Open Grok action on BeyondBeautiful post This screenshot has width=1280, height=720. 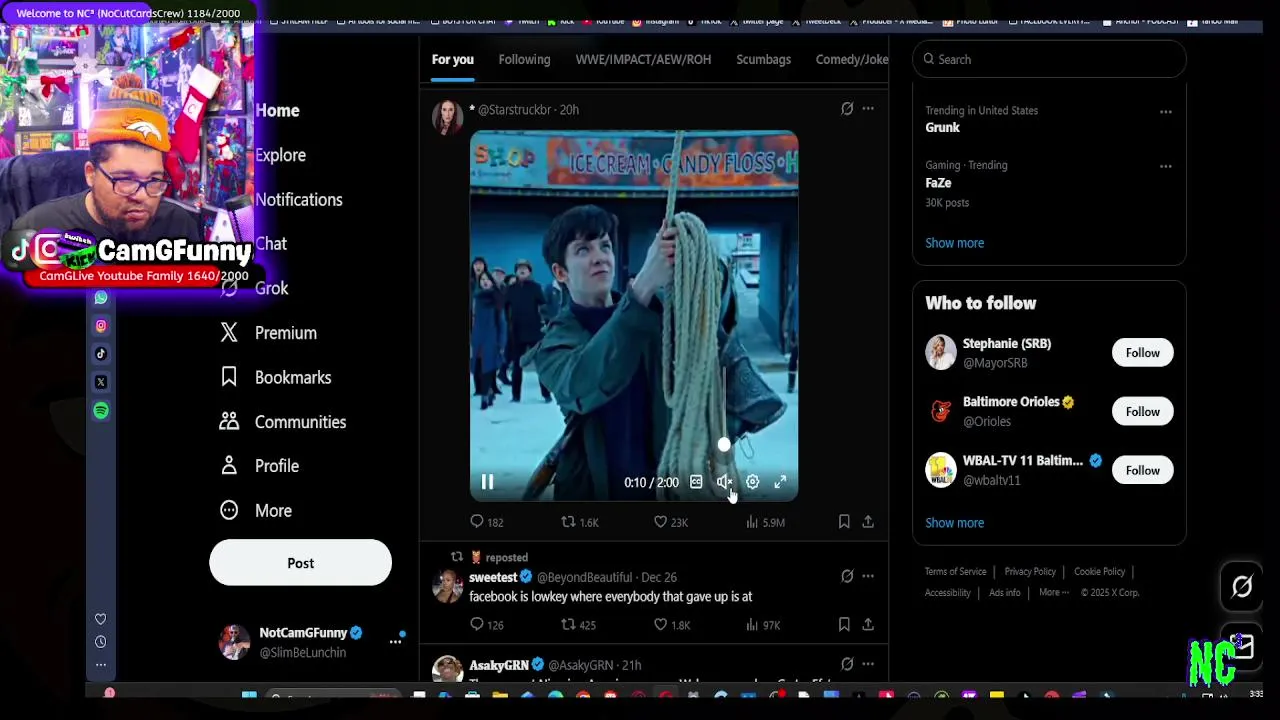click(x=847, y=576)
